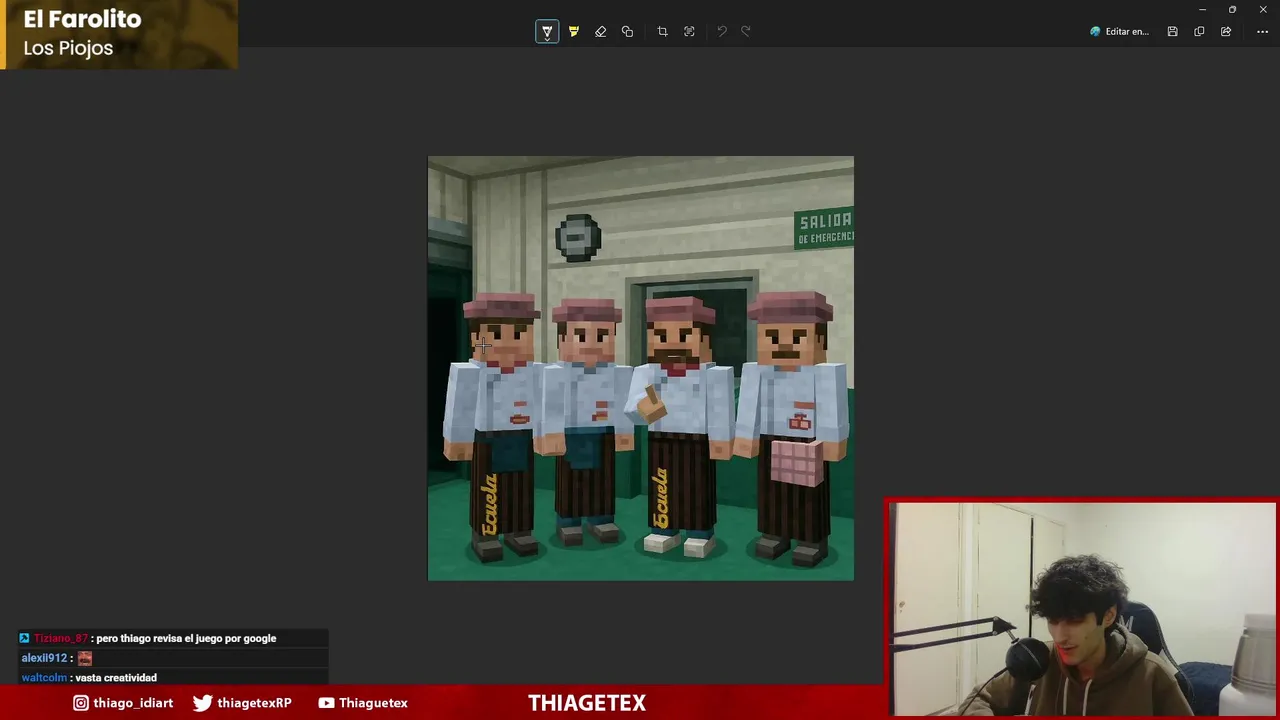Select the eraser tool
1280x720 pixels.
tap(601, 32)
